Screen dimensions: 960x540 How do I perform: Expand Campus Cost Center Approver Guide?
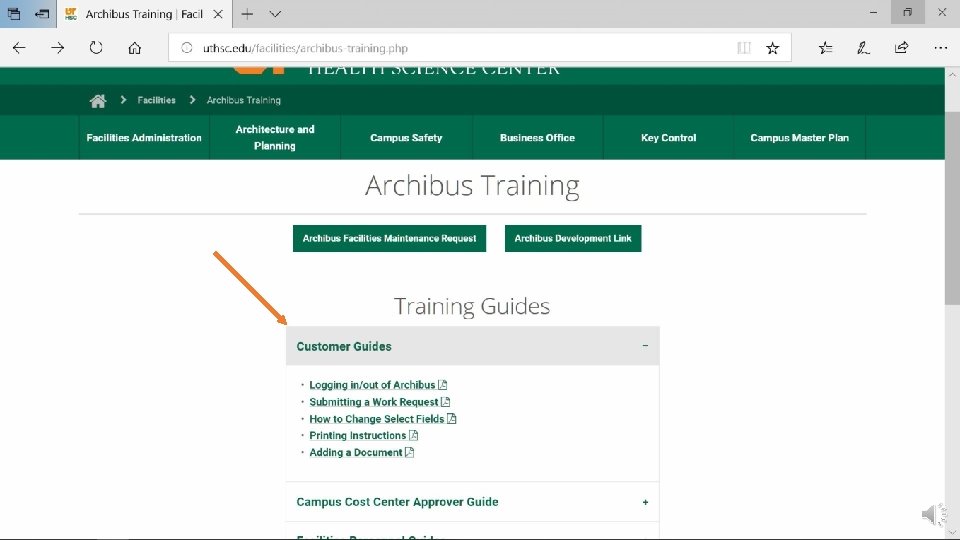pos(473,502)
